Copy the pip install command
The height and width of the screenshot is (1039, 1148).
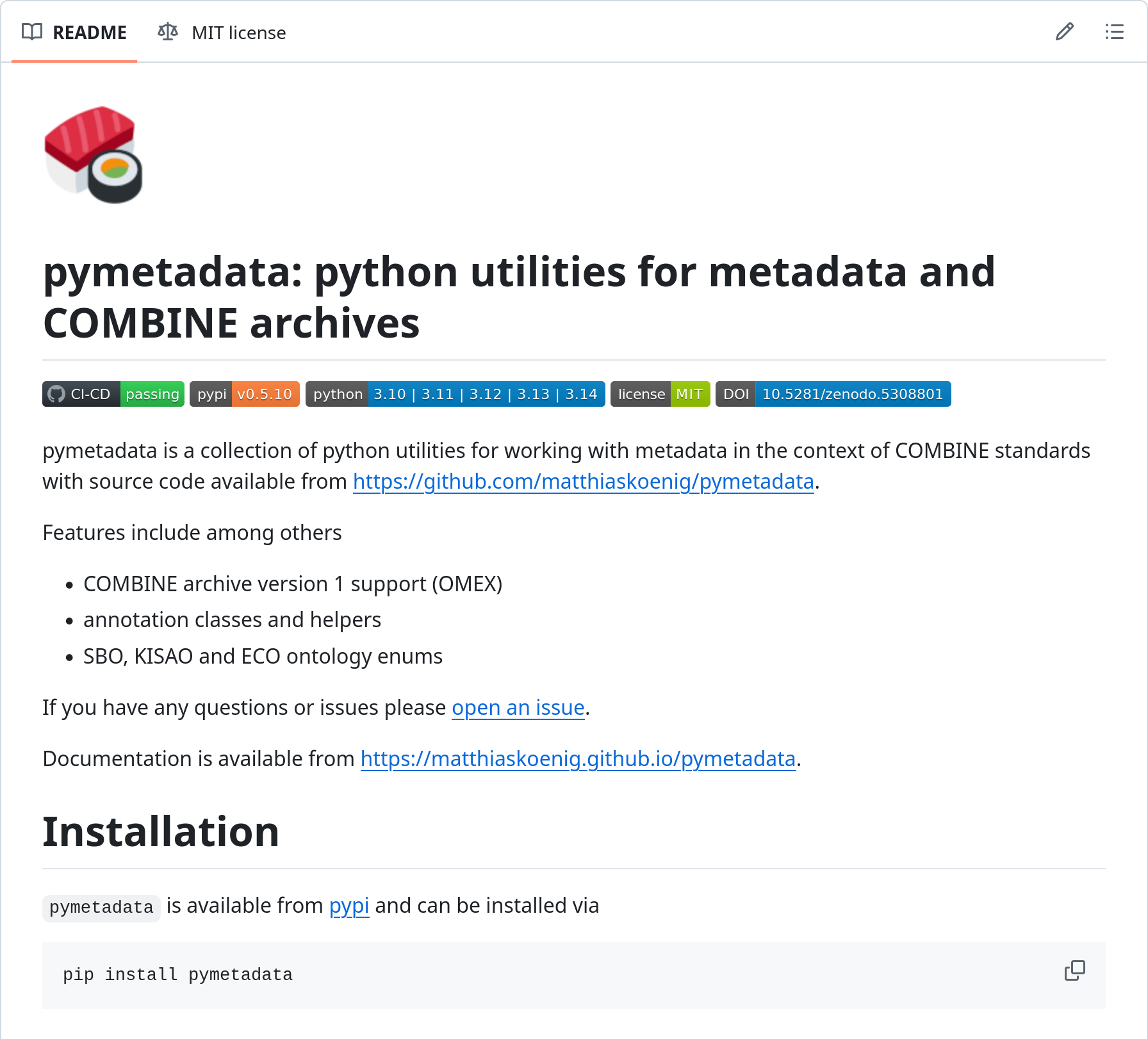click(x=1074, y=970)
